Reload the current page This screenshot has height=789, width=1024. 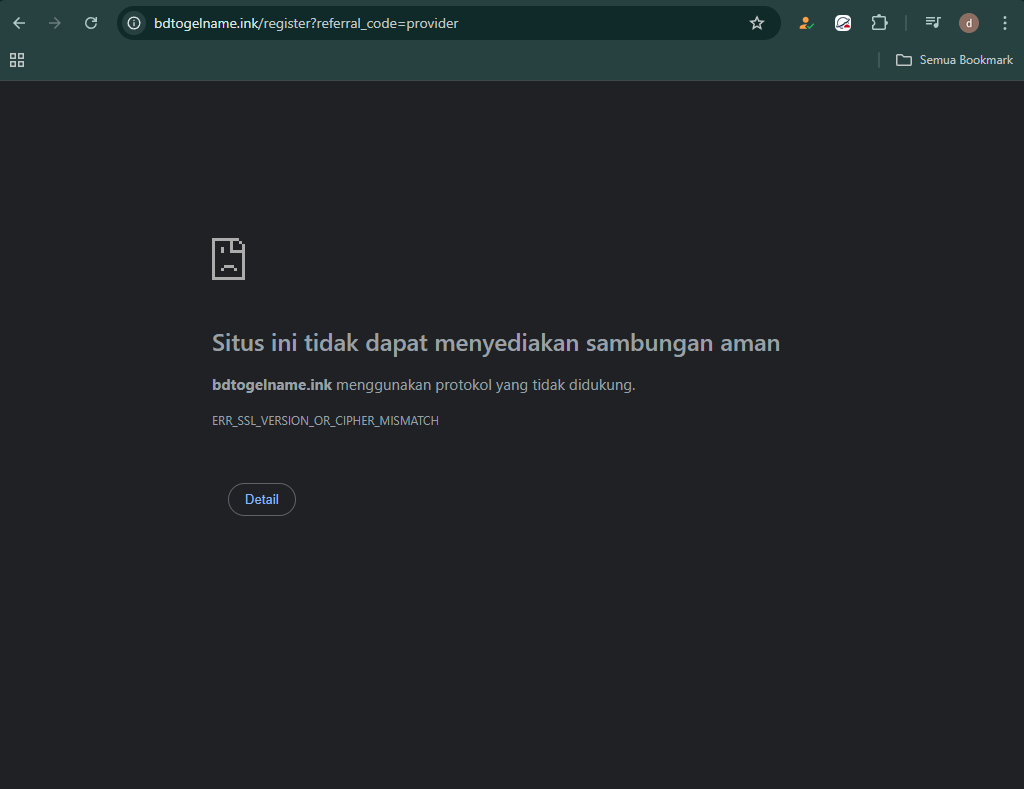pos(91,24)
